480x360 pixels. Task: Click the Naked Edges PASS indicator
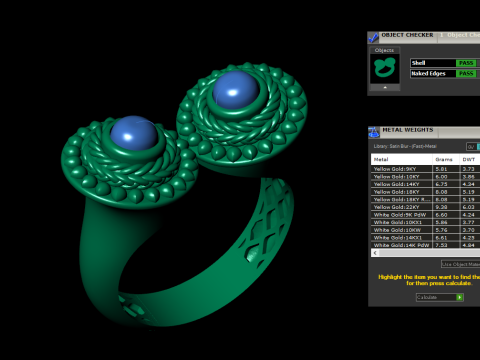(466, 73)
